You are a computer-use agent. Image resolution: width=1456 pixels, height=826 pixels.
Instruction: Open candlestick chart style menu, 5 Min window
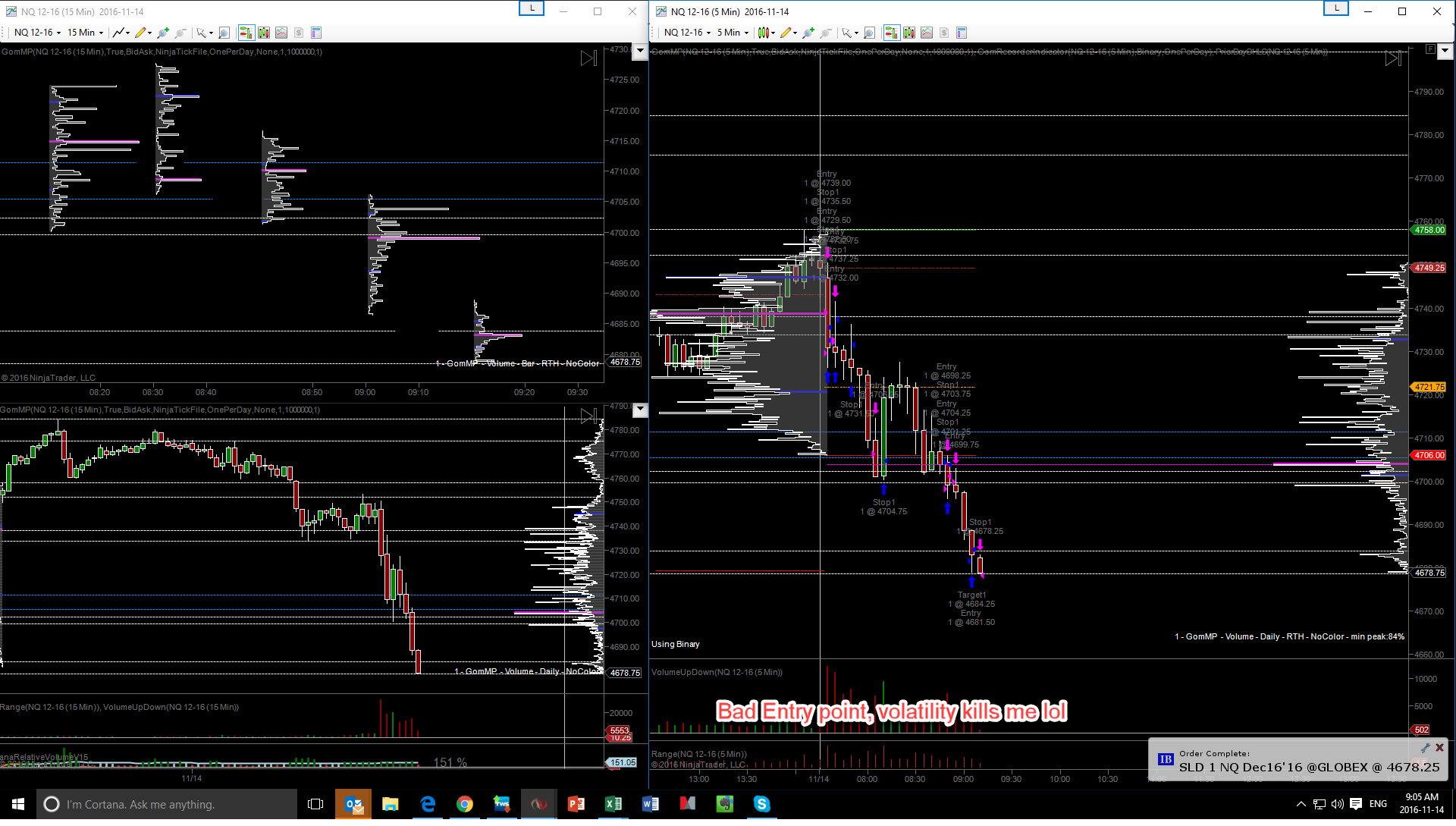coord(766,33)
